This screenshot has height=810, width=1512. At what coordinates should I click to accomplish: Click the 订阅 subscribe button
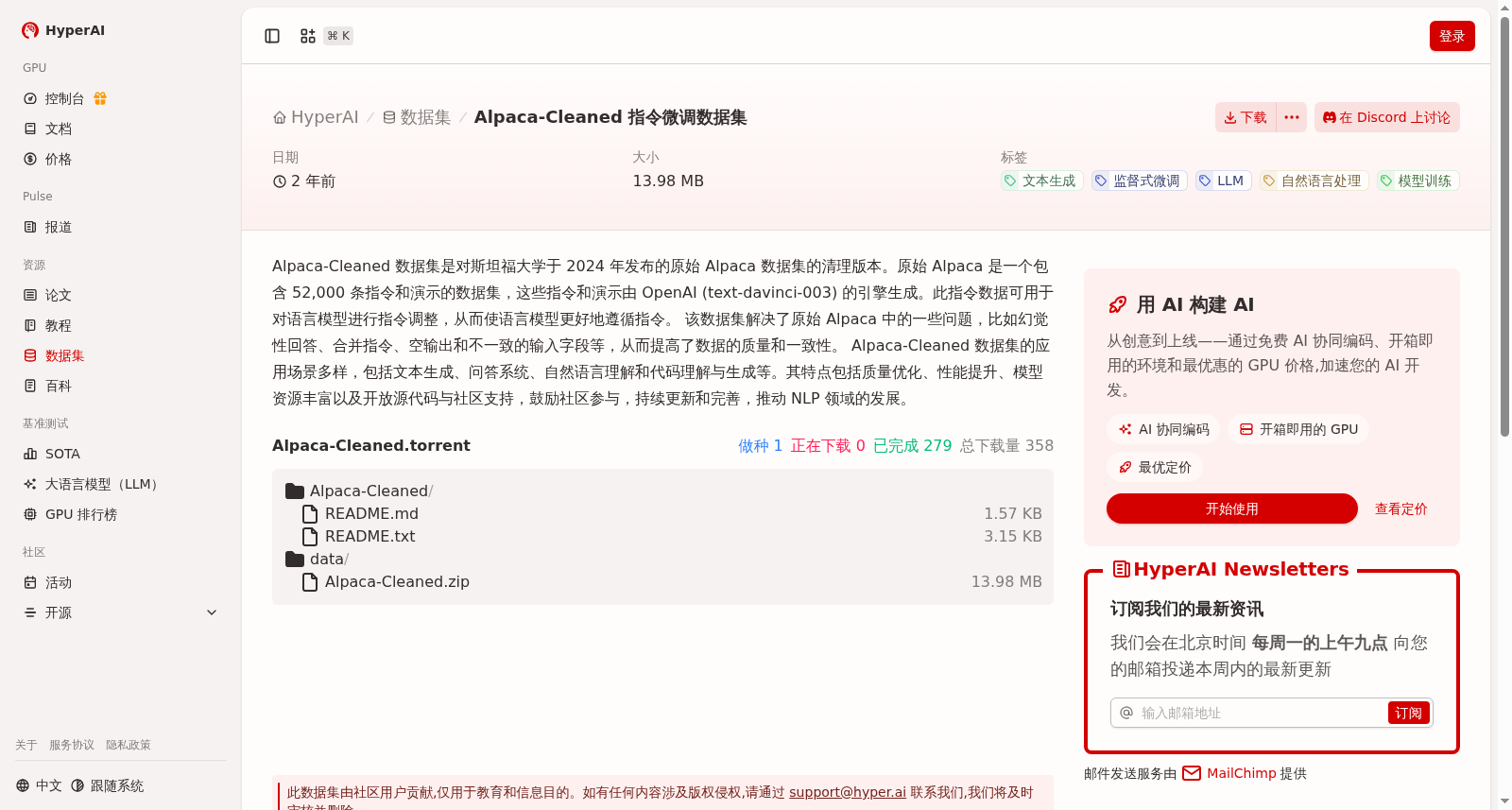[x=1408, y=713]
